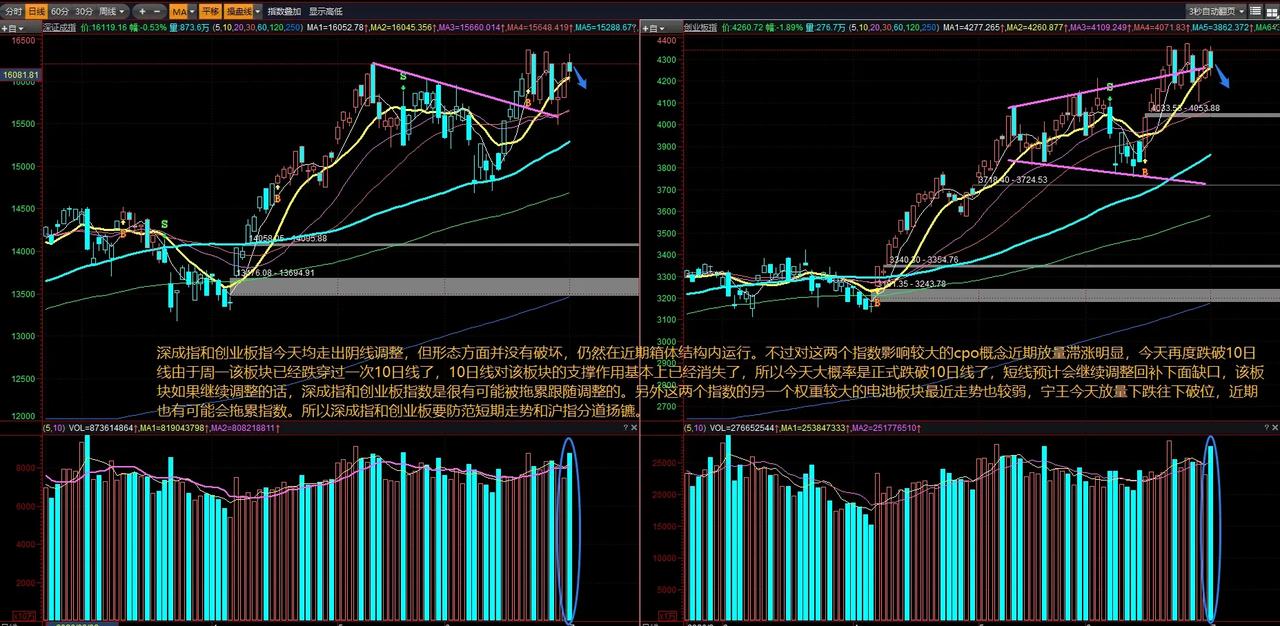Click the 13676.08 - 13694.91 gap label
The height and width of the screenshot is (626, 1280).
275,272
